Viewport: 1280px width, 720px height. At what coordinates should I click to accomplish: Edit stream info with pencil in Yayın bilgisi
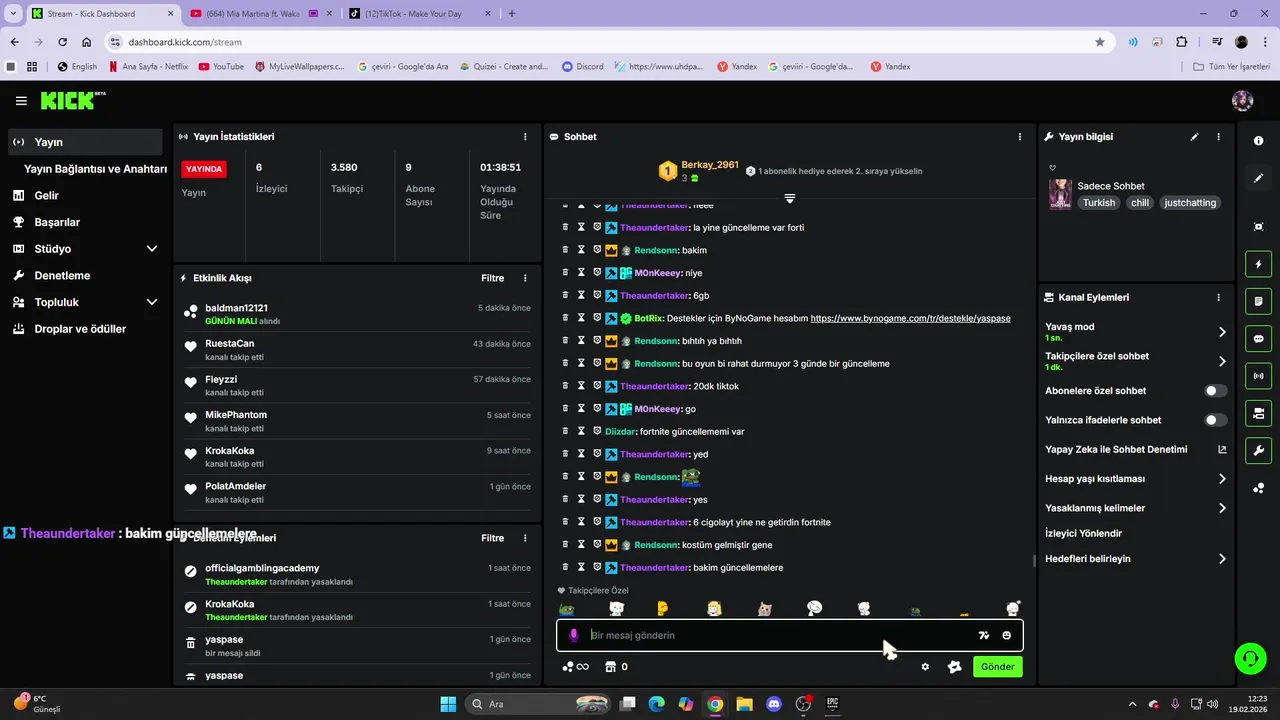[1194, 137]
